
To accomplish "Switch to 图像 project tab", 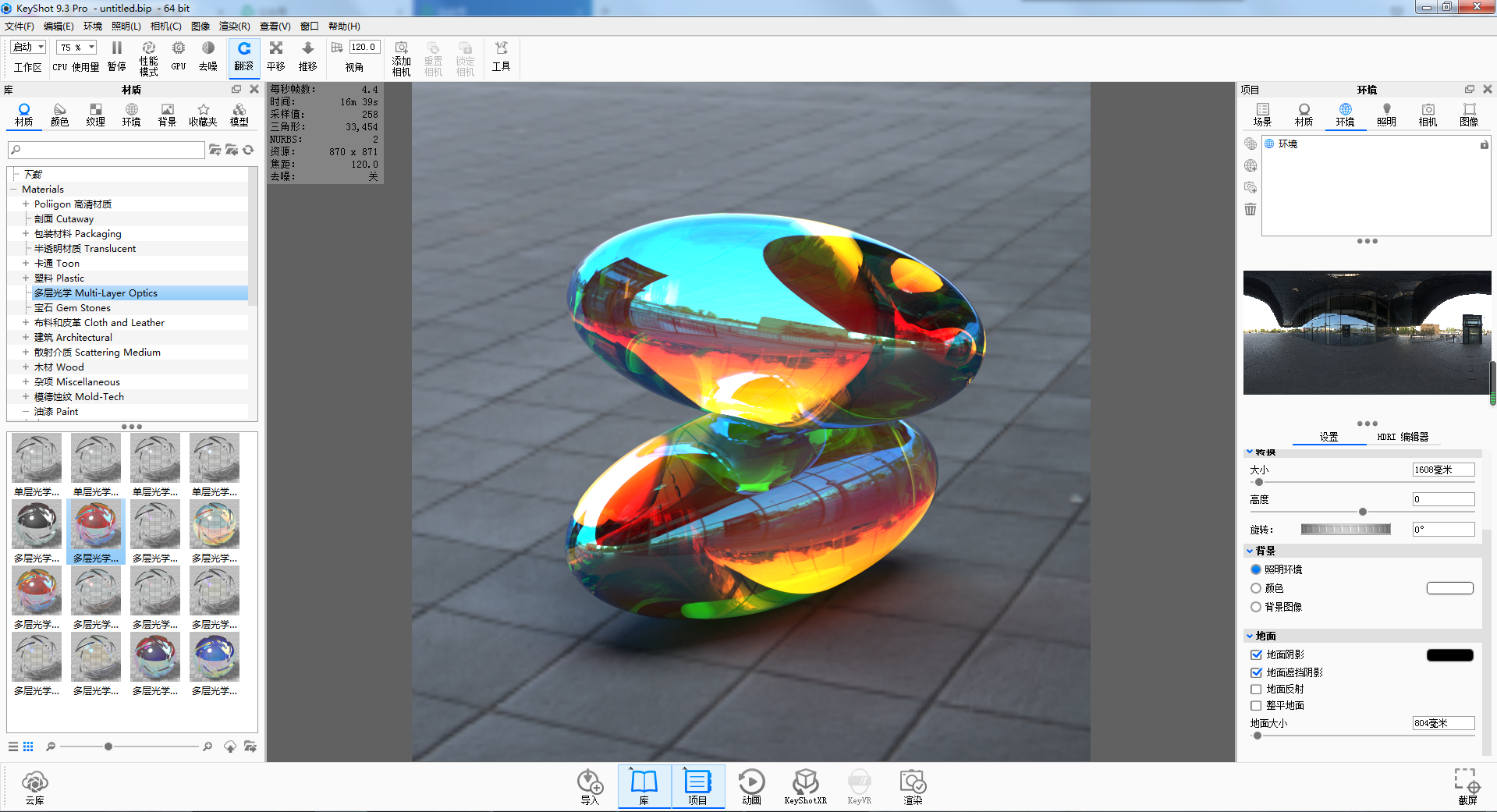I will (1469, 115).
